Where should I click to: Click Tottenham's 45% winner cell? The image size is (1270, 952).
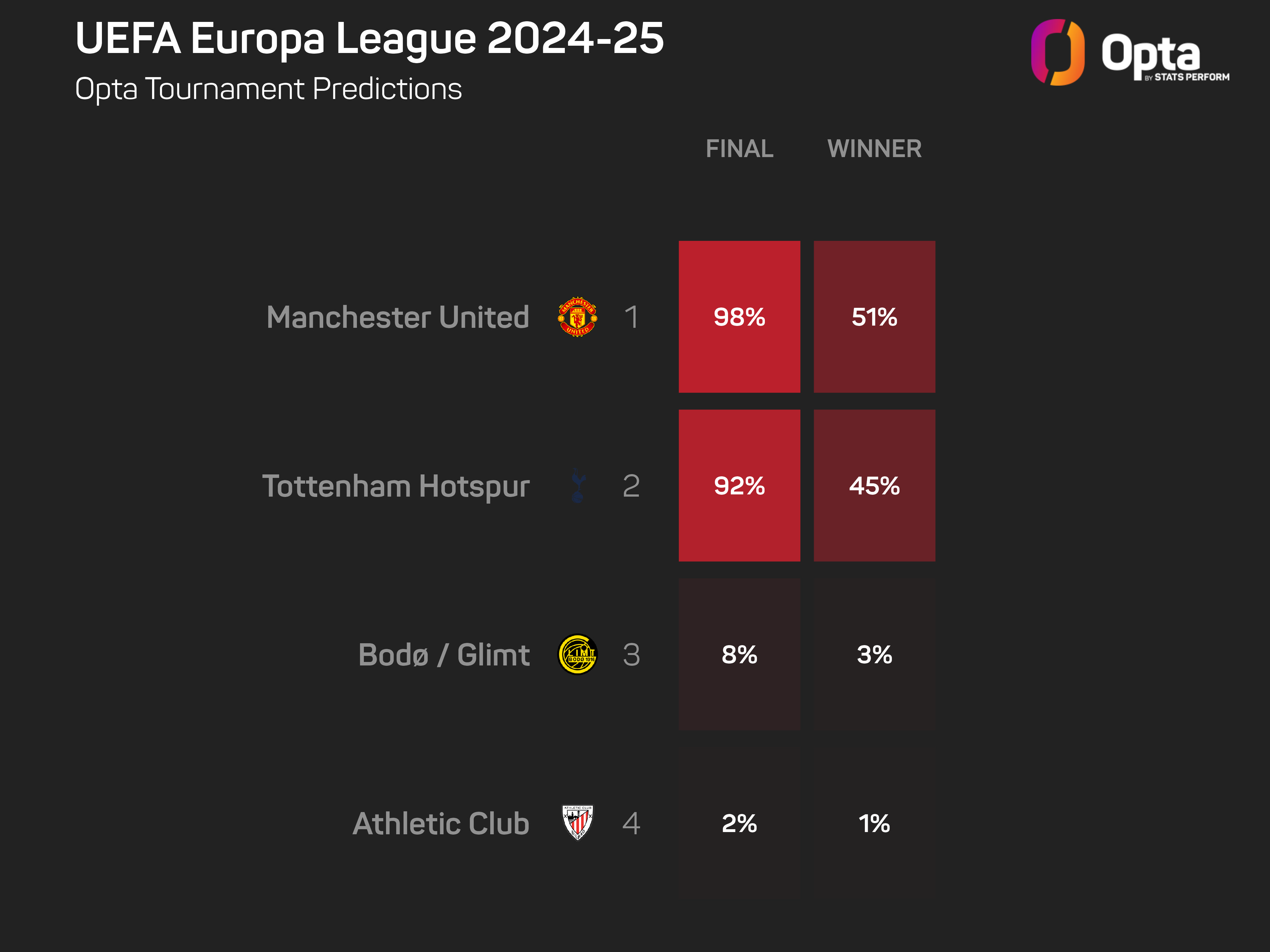coord(874,486)
